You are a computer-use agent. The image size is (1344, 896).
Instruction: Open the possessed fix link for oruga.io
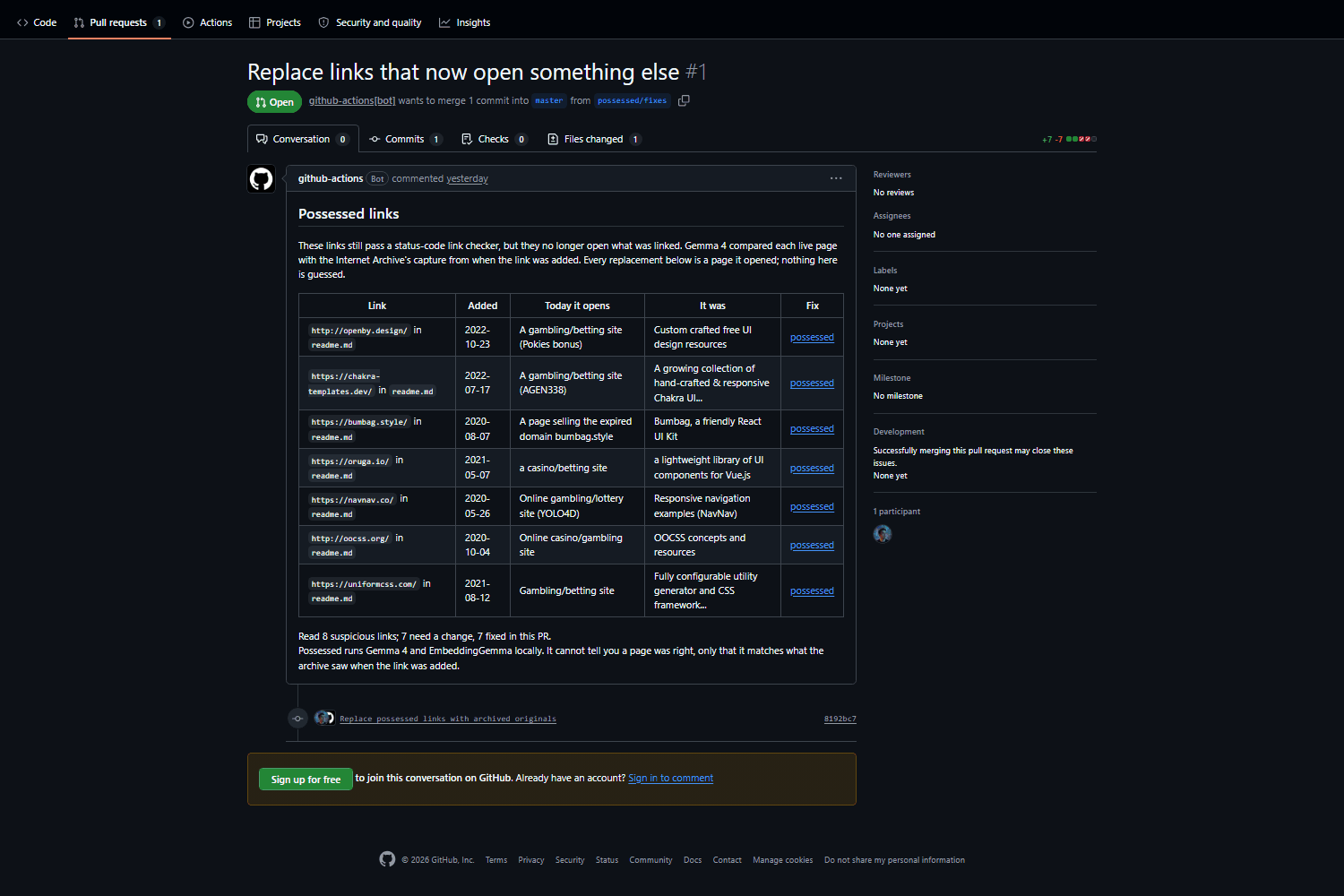pos(812,468)
